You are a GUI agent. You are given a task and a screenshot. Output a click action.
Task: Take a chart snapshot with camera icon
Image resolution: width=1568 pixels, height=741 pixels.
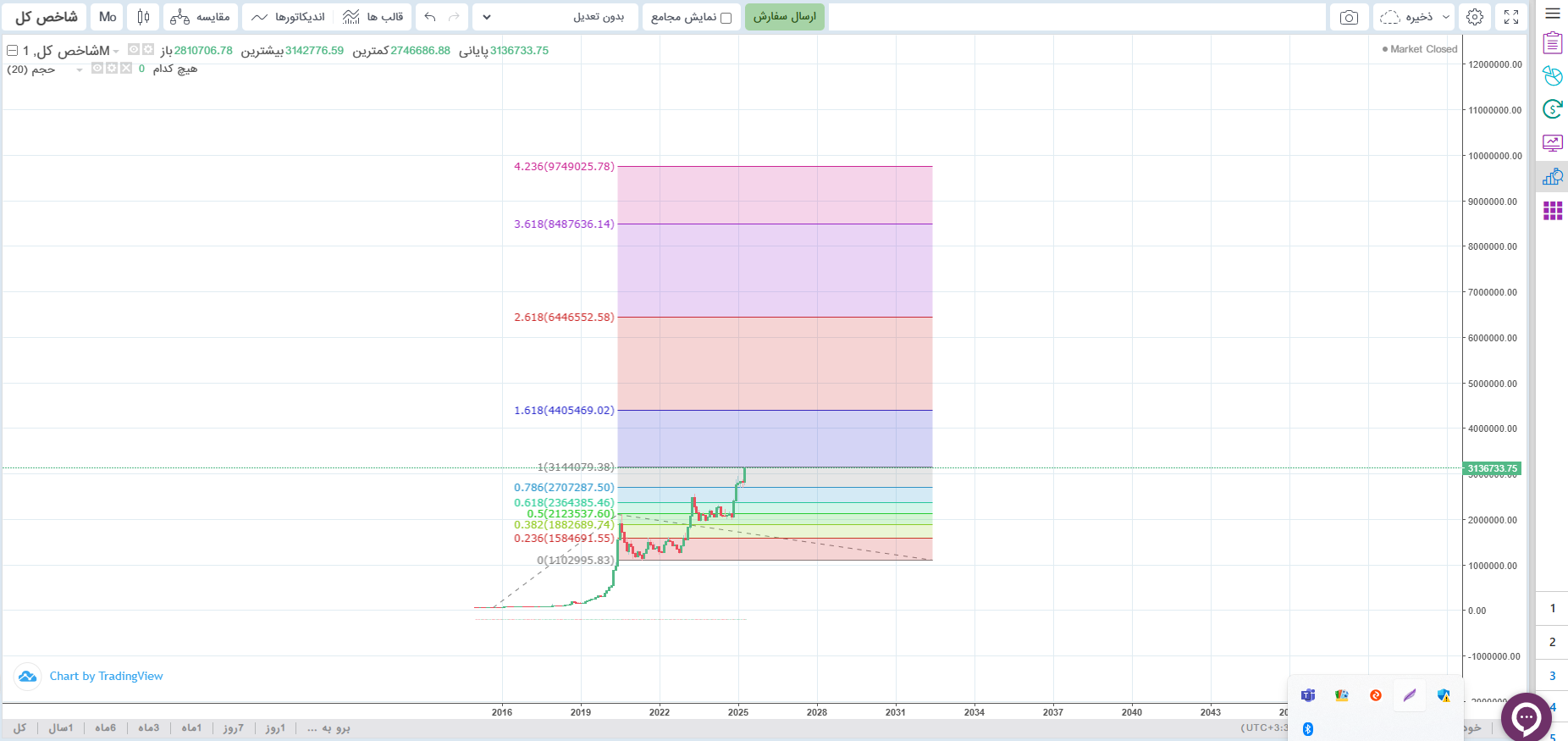click(x=1349, y=17)
